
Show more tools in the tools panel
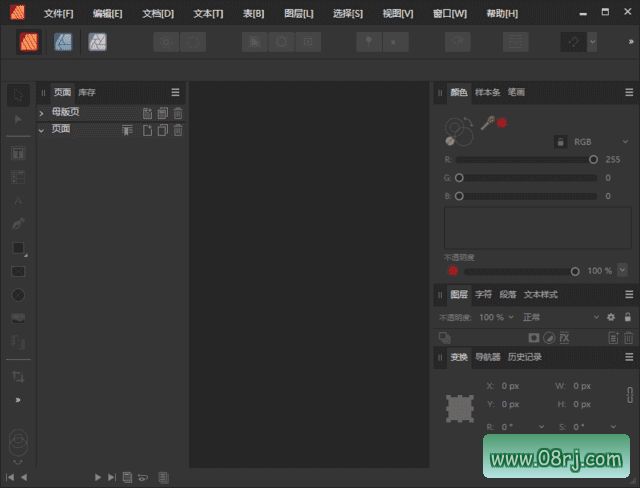point(18,400)
